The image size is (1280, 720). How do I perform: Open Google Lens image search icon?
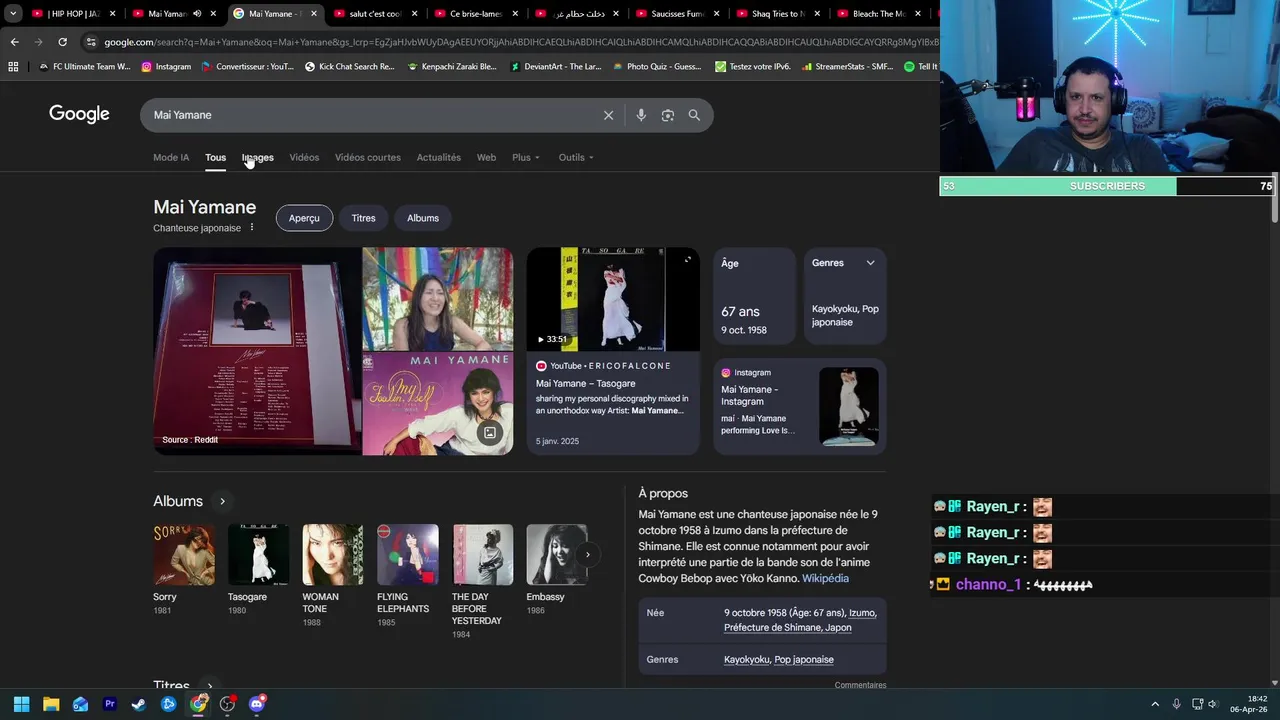(x=668, y=115)
